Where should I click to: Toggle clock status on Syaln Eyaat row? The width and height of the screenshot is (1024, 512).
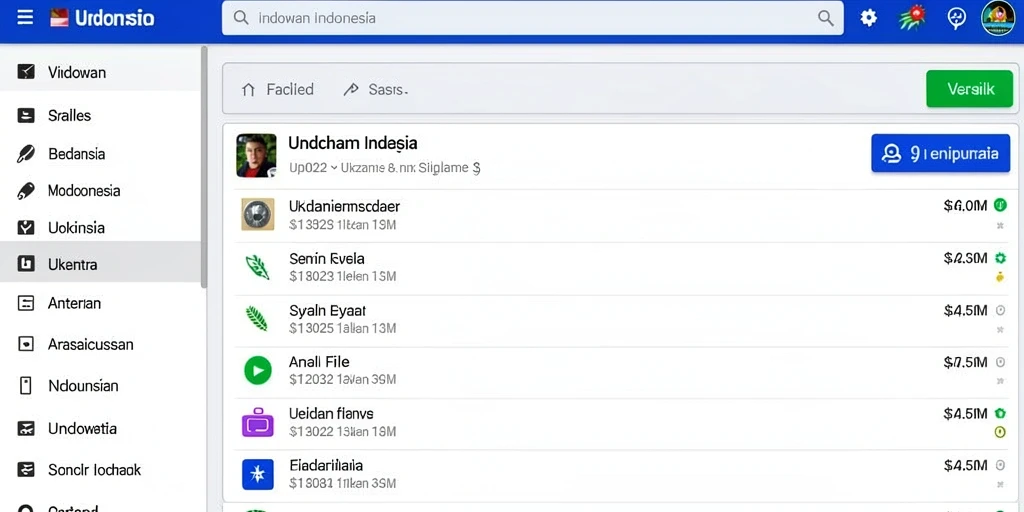[1000, 310]
